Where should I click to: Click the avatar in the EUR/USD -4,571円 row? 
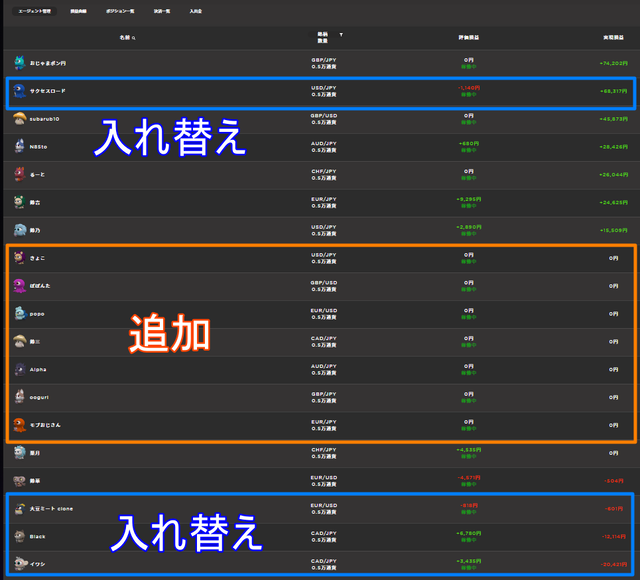[x=19, y=480]
